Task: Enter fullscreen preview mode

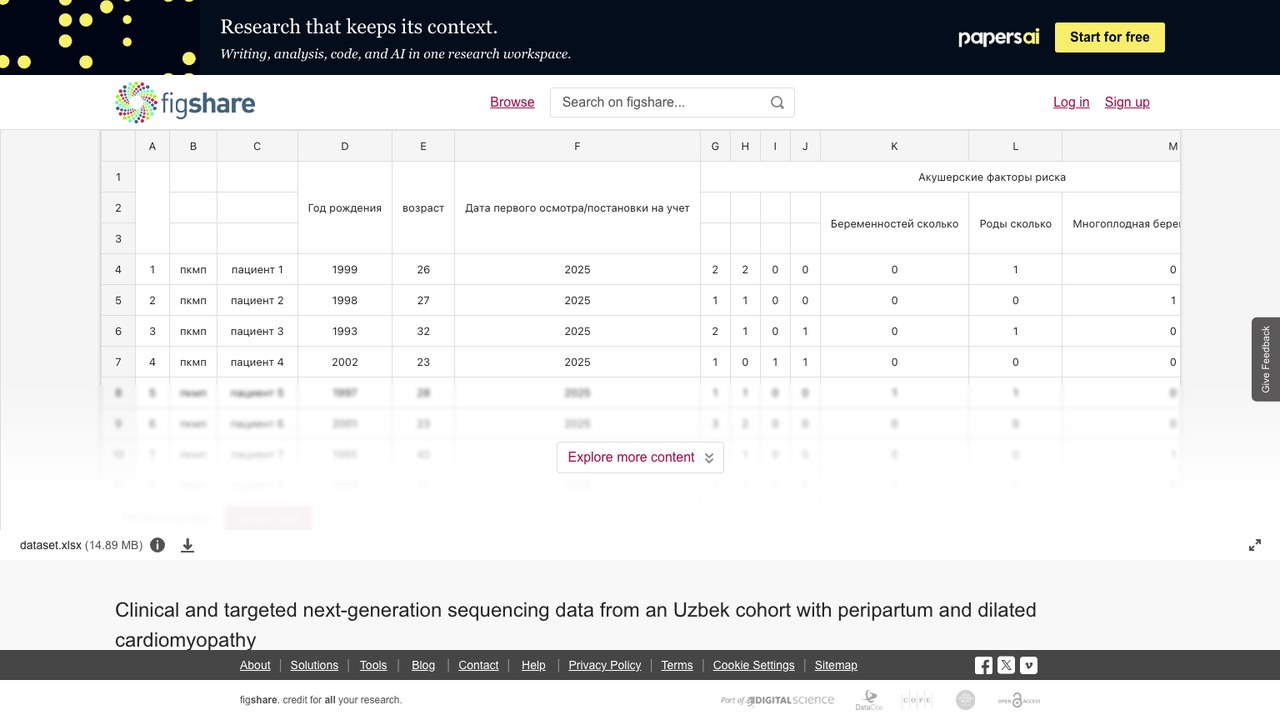Action: [1255, 545]
